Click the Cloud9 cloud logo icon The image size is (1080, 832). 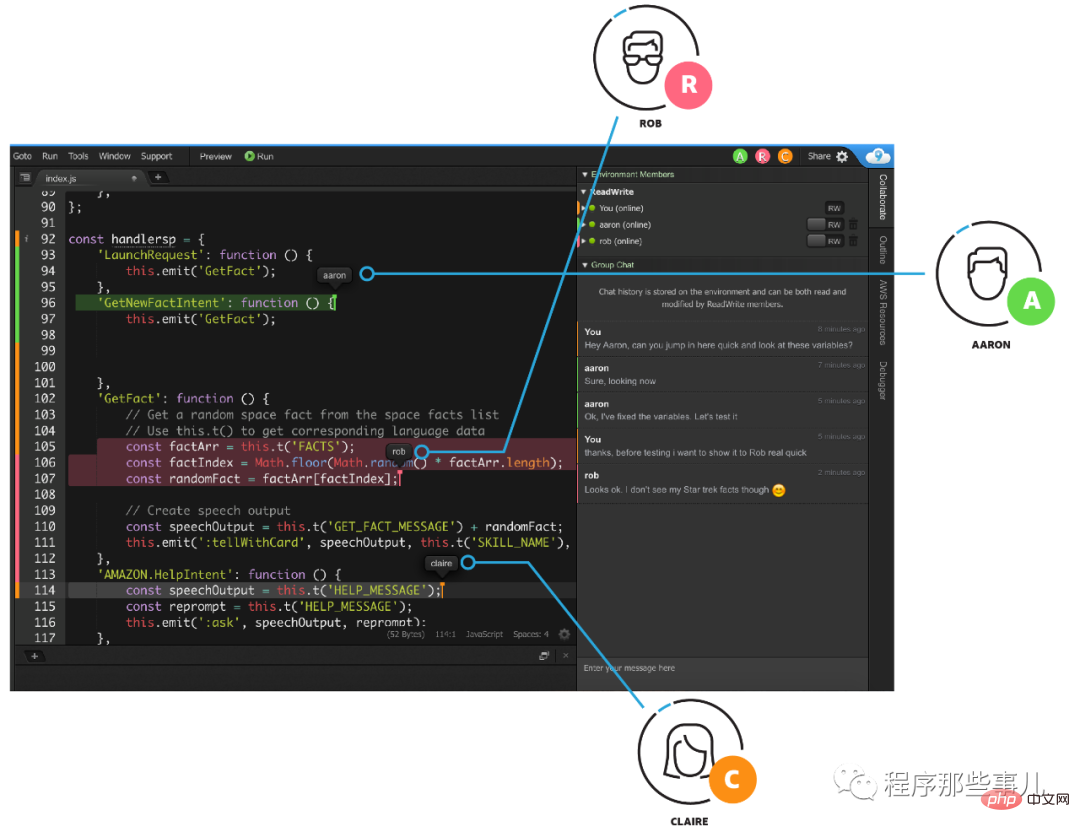878,156
